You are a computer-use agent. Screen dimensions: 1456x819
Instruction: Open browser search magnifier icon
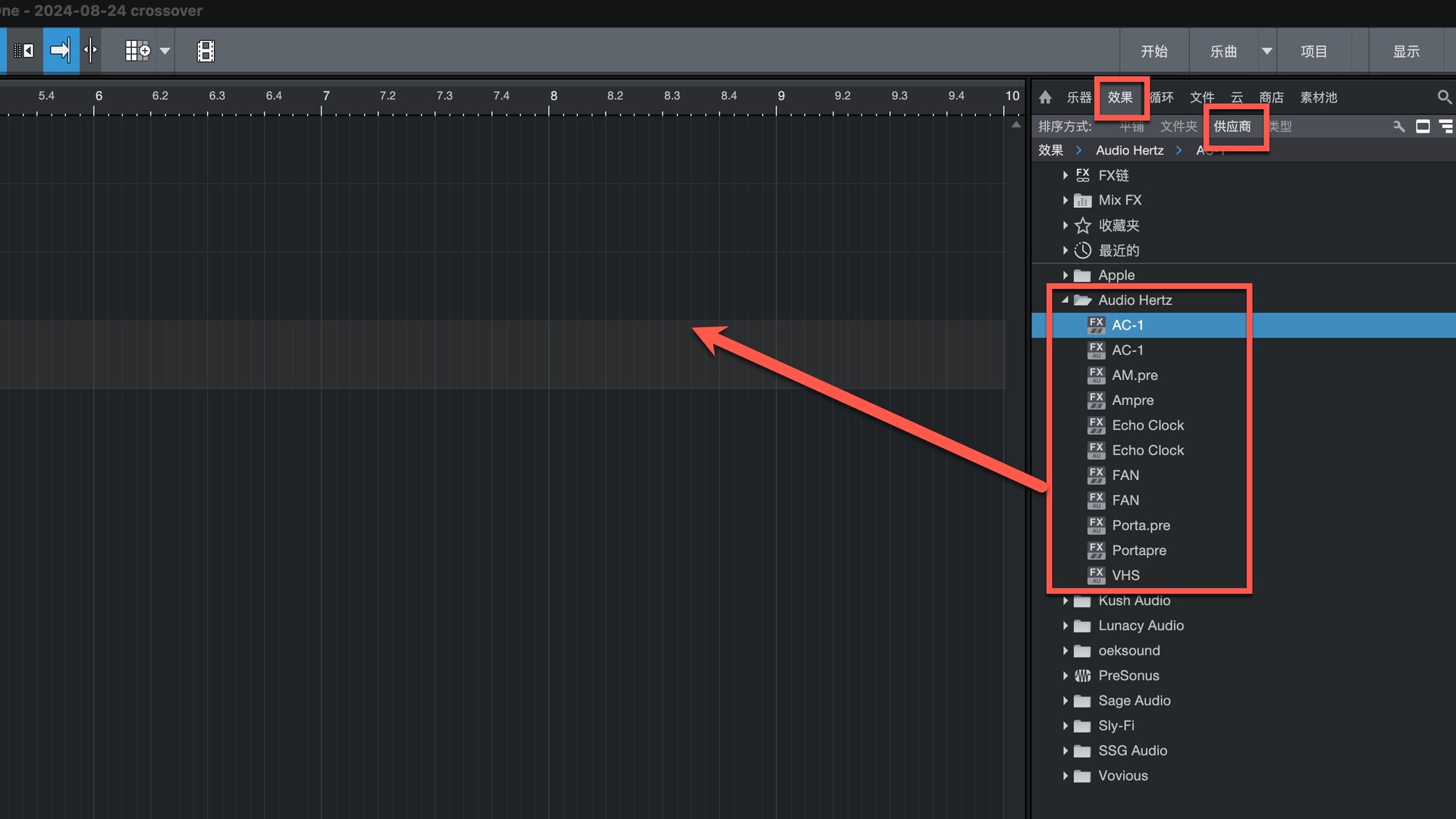click(1444, 97)
